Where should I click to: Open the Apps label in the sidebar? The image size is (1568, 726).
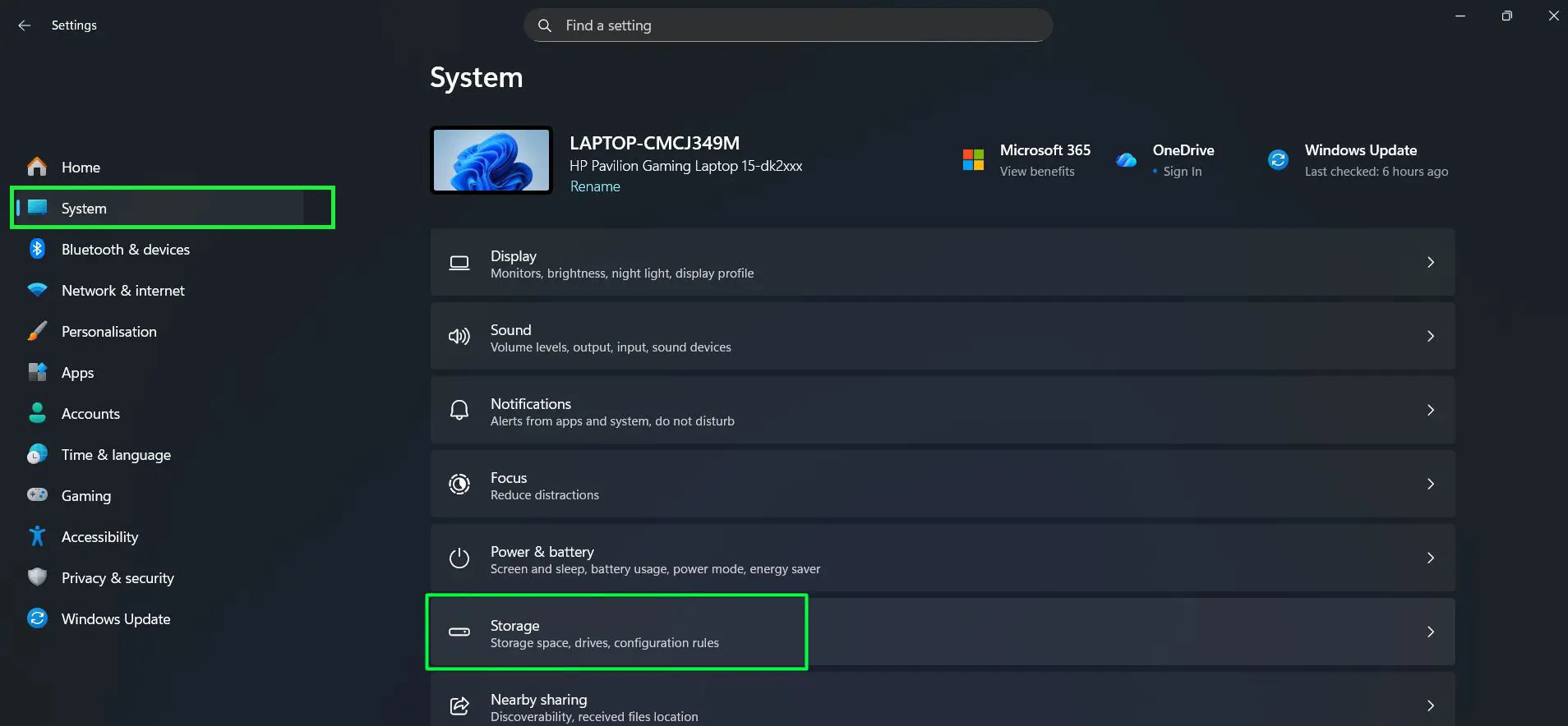[78, 373]
